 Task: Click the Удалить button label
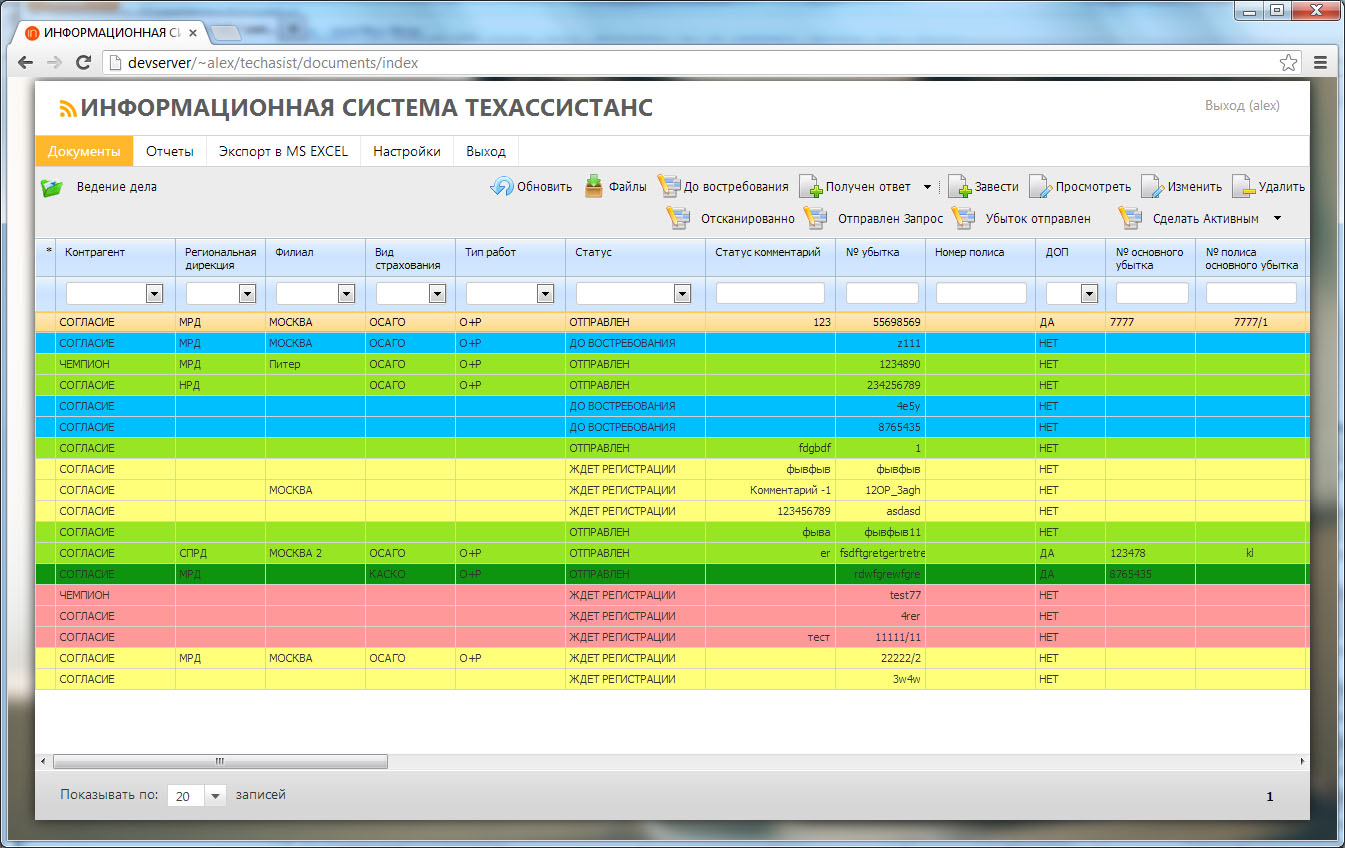[x=1282, y=187]
